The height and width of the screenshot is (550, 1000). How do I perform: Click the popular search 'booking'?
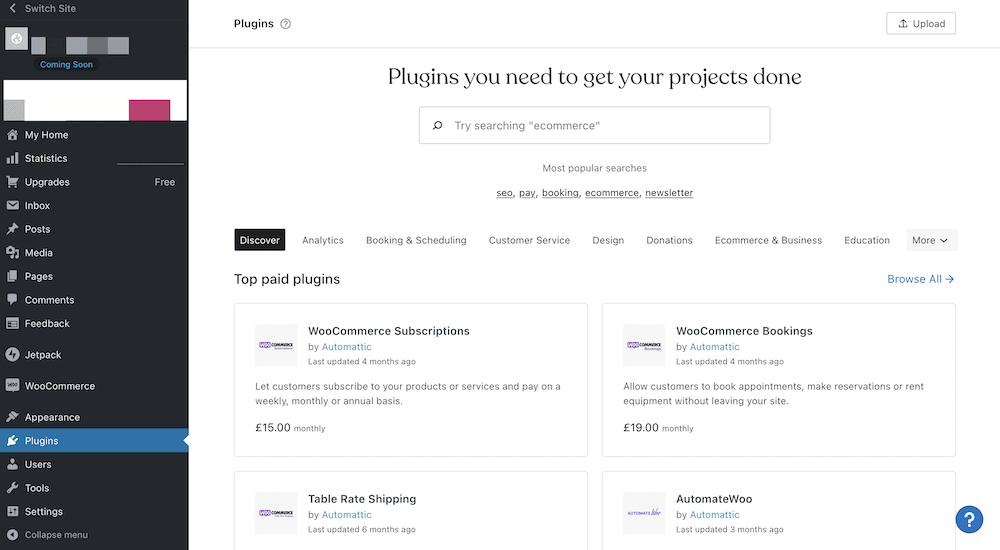pos(560,193)
